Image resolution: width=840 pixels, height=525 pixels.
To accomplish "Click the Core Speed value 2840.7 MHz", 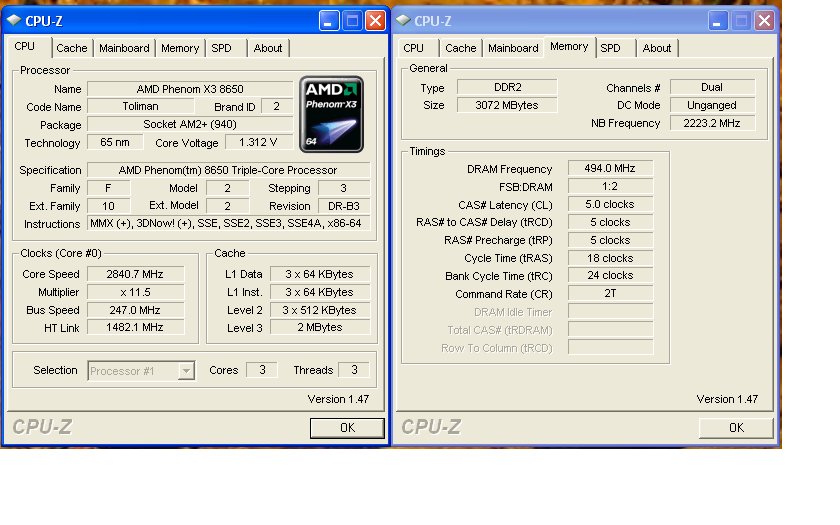I will pos(135,274).
